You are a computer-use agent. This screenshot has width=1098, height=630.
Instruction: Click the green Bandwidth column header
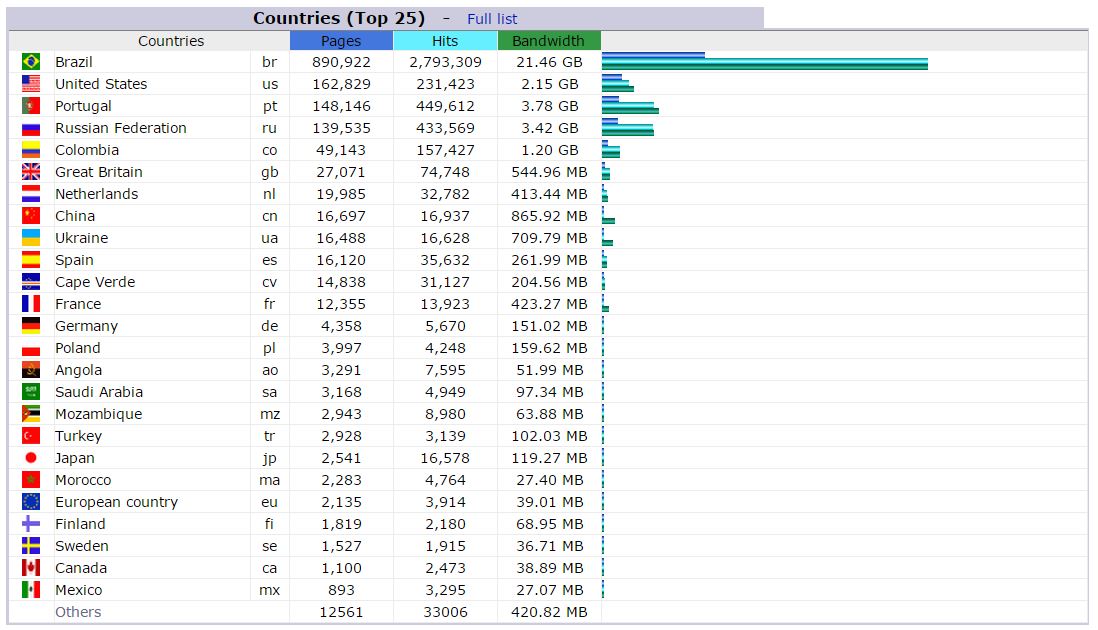pos(549,41)
